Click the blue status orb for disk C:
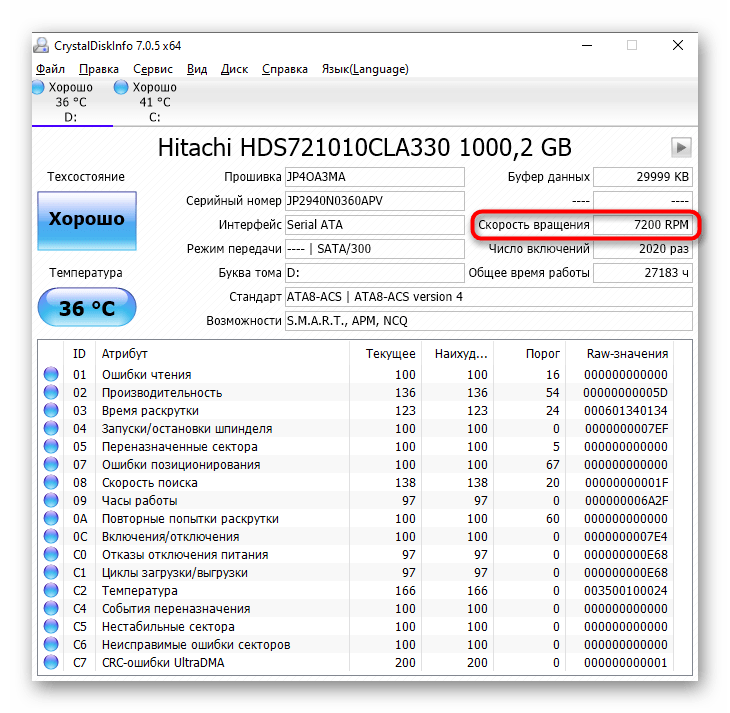 pyautogui.click(x=121, y=87)
